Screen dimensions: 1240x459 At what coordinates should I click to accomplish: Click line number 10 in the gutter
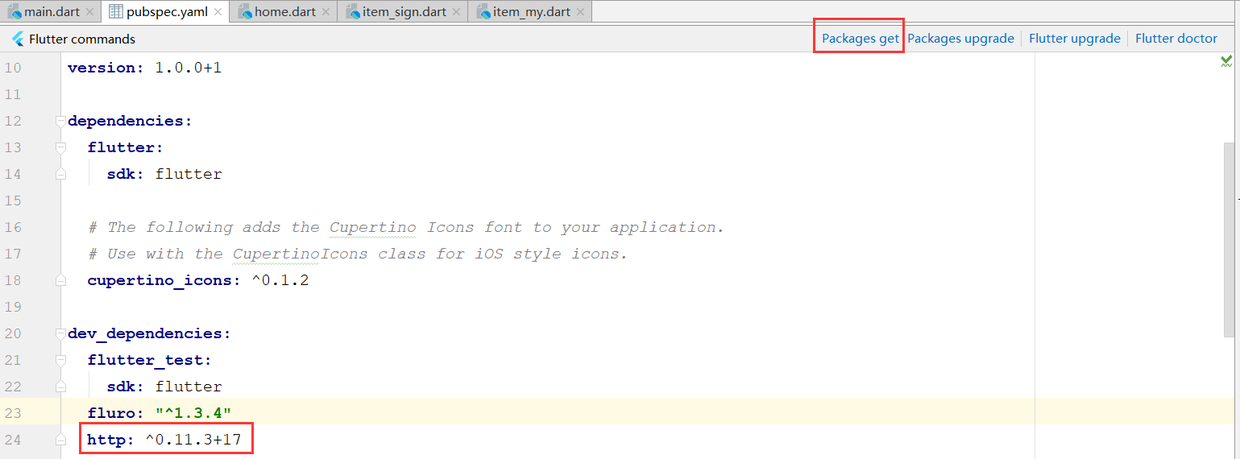(x=12, y=68)
